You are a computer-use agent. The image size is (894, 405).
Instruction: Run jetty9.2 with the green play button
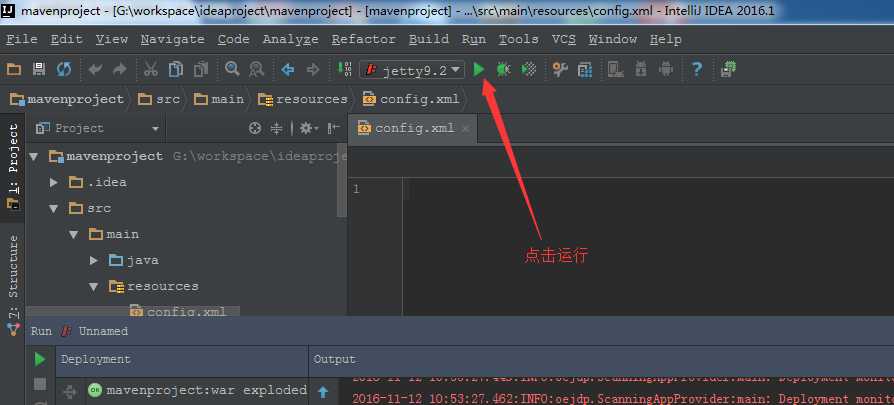click(479, 70)
